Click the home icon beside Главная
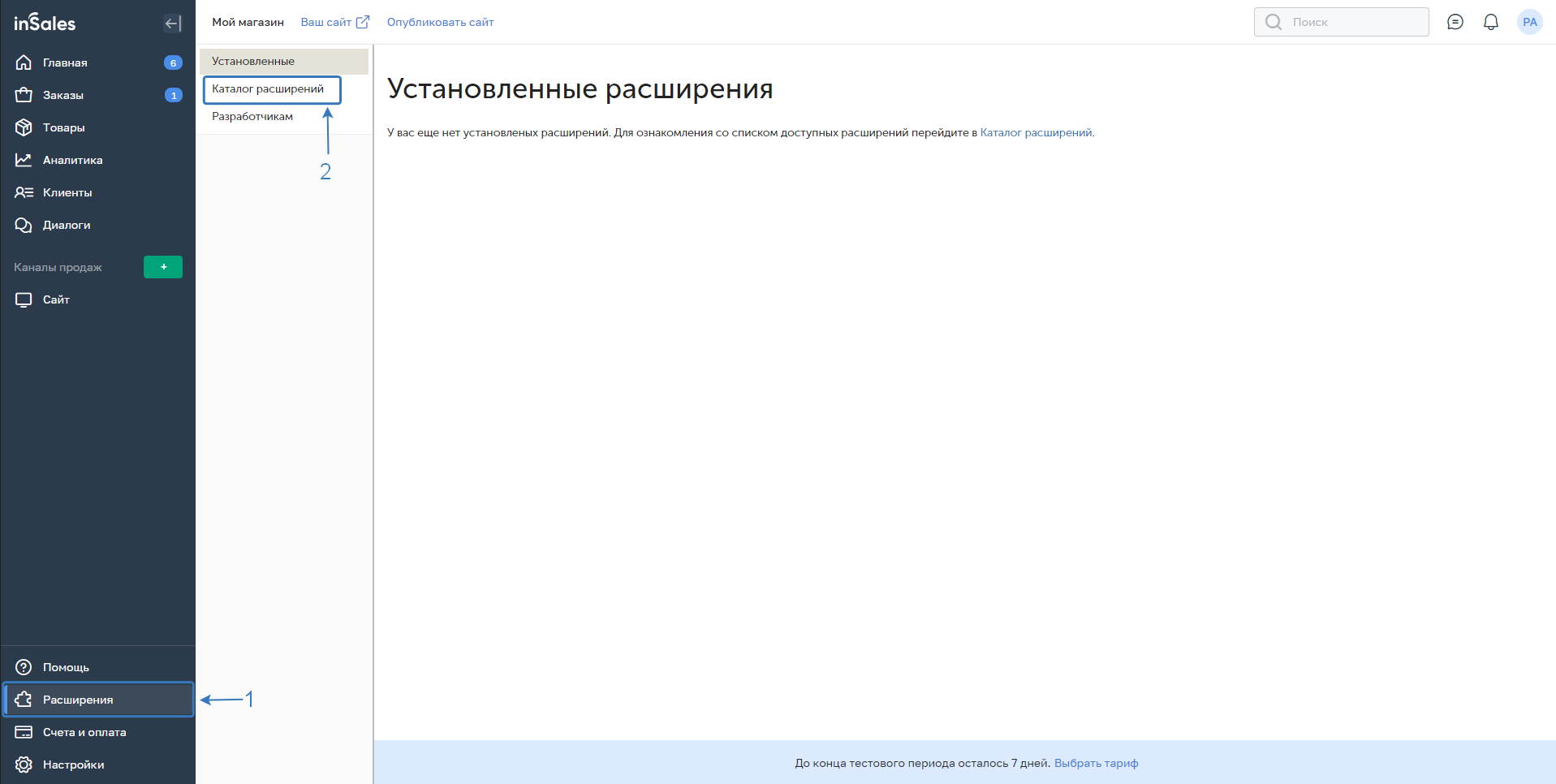Screen dimensions: 1556x784 coord(24,62)
